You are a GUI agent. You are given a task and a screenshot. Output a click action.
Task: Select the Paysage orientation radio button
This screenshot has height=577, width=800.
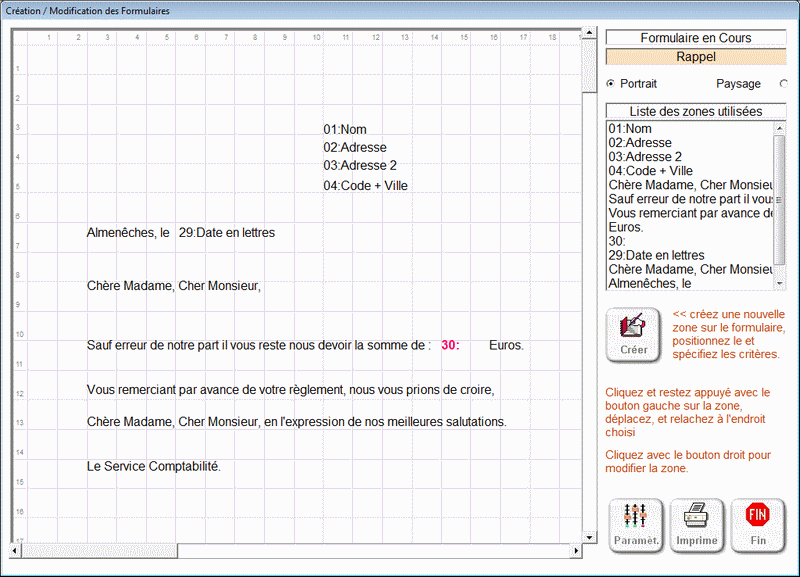784,84
